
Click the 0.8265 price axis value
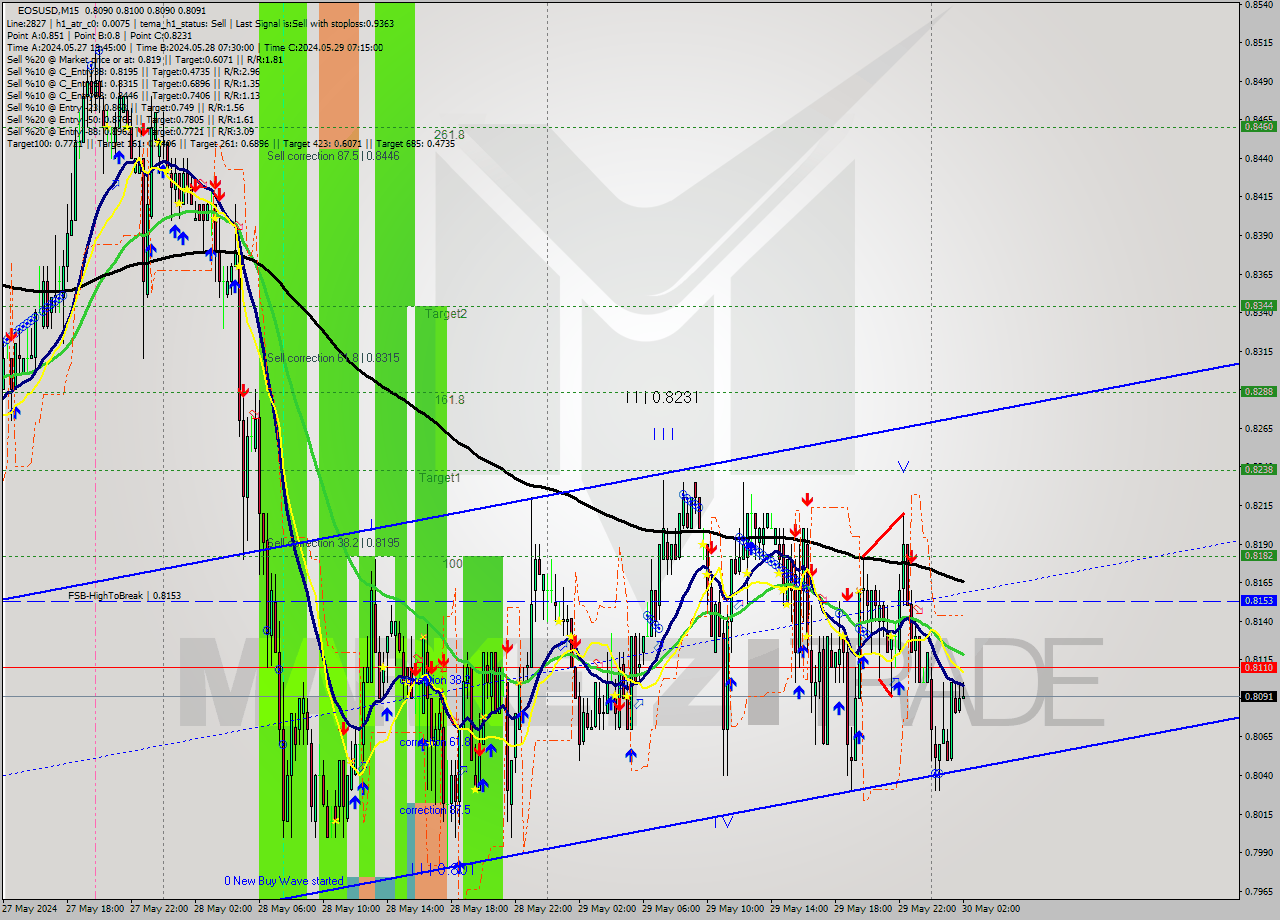1258,429
